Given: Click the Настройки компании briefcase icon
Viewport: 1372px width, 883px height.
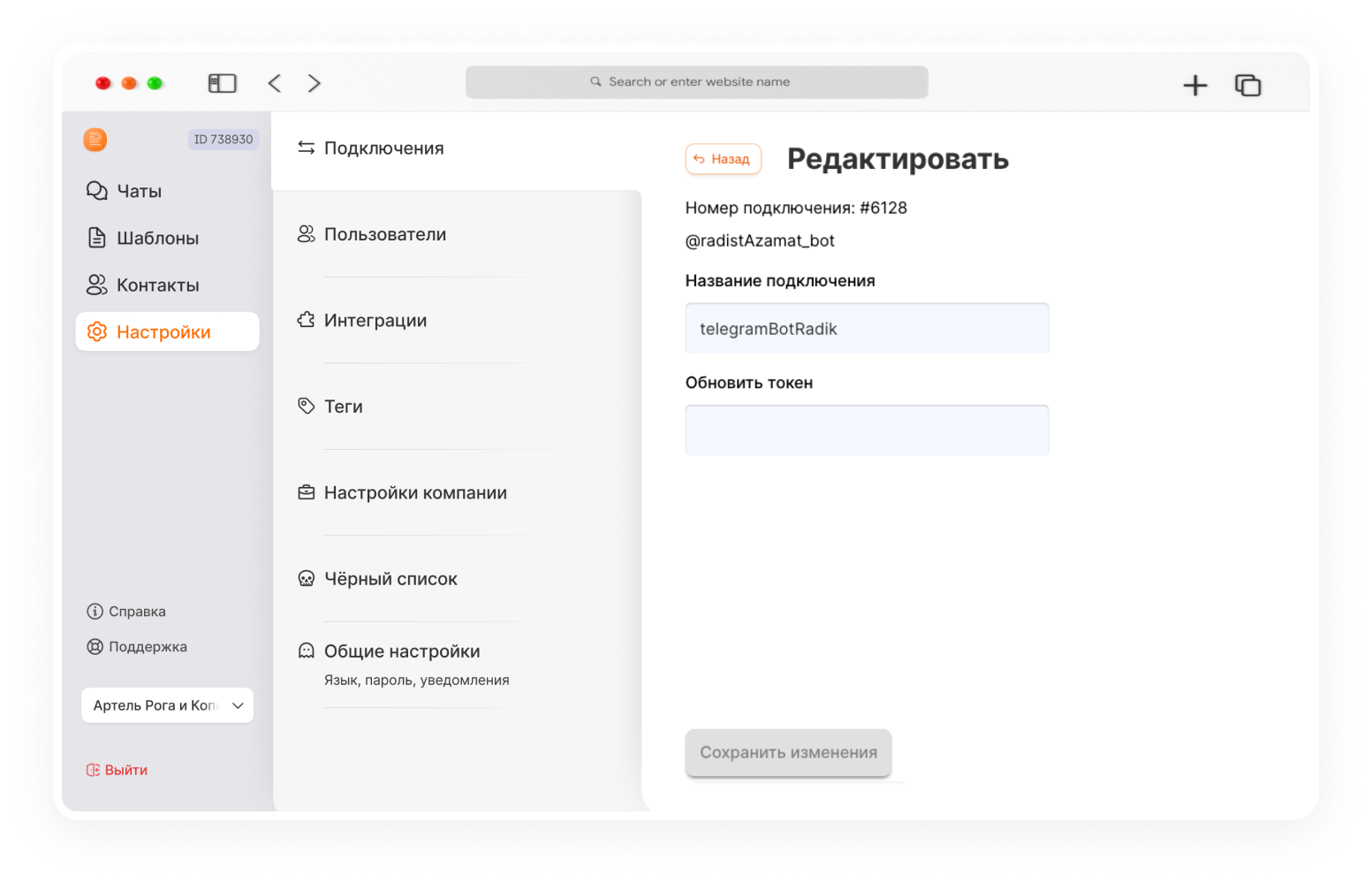Looking at the screenshot, I should pos(306,492).
